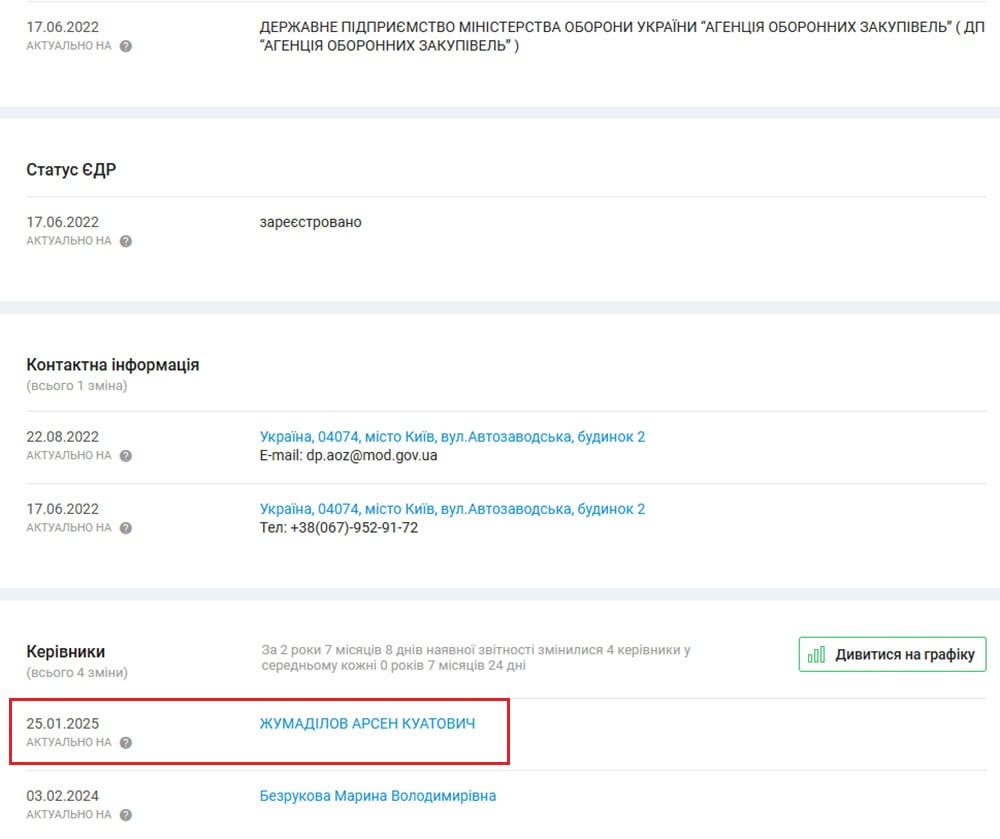Click the 25.01.2025 date label
The height and width of the screenshot is (839, 1000).
tap(62, 723)
